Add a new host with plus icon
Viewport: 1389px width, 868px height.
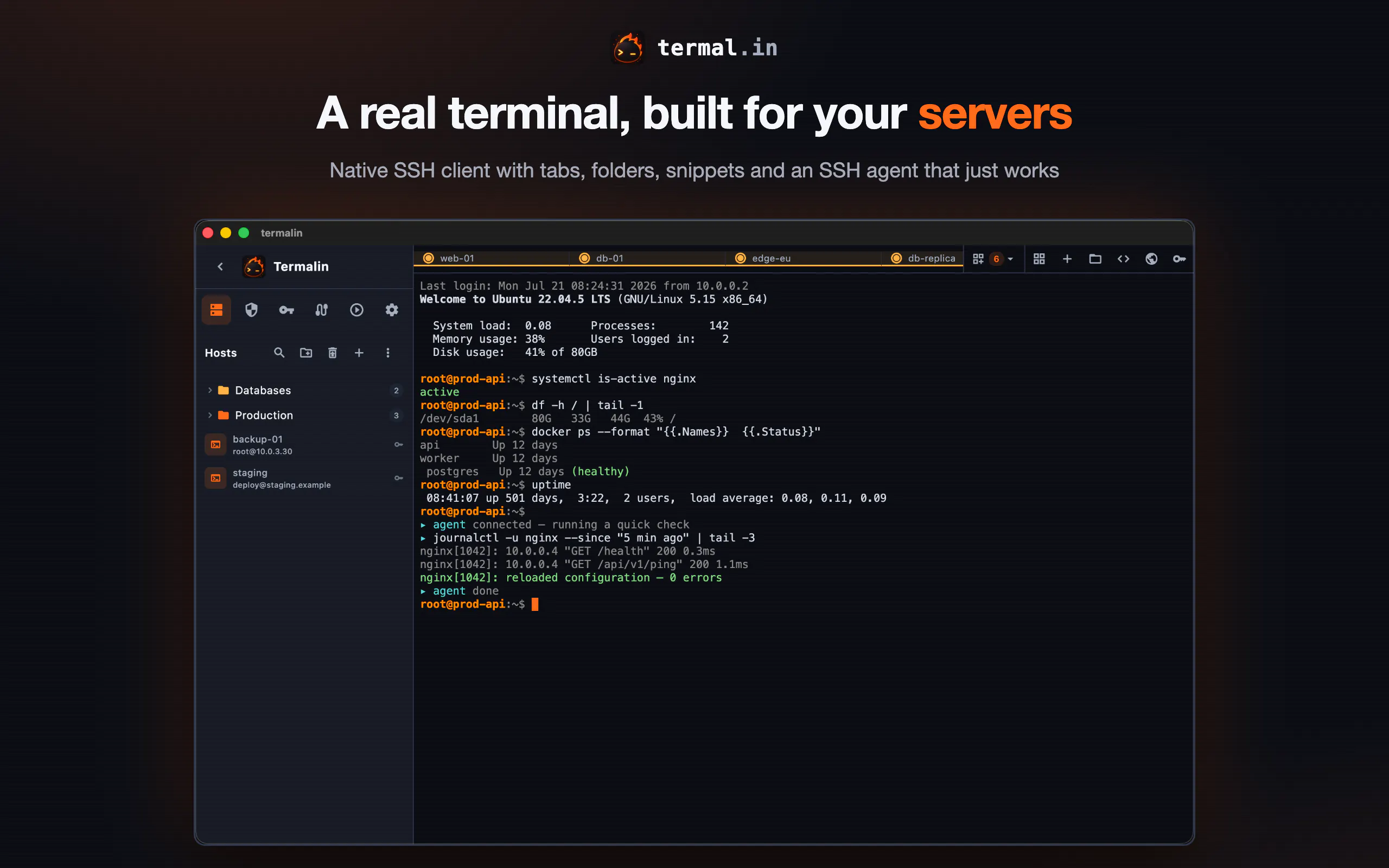359,353
